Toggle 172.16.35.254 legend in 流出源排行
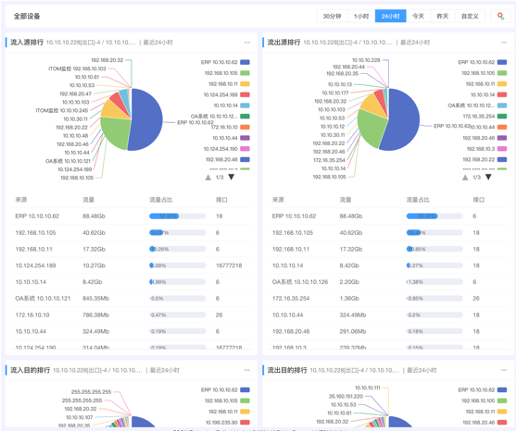Screen dimensions: 516x432 (485, 116)
